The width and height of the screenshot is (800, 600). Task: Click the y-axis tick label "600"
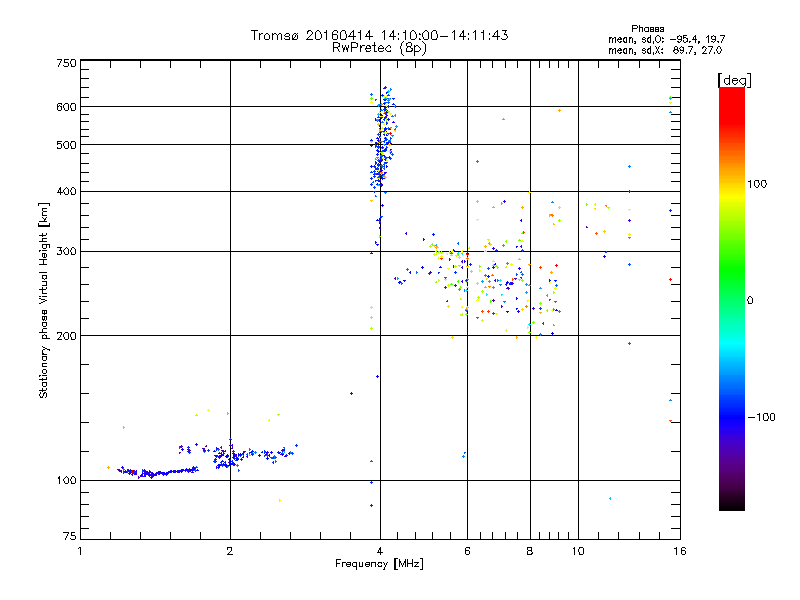(66, 107)
